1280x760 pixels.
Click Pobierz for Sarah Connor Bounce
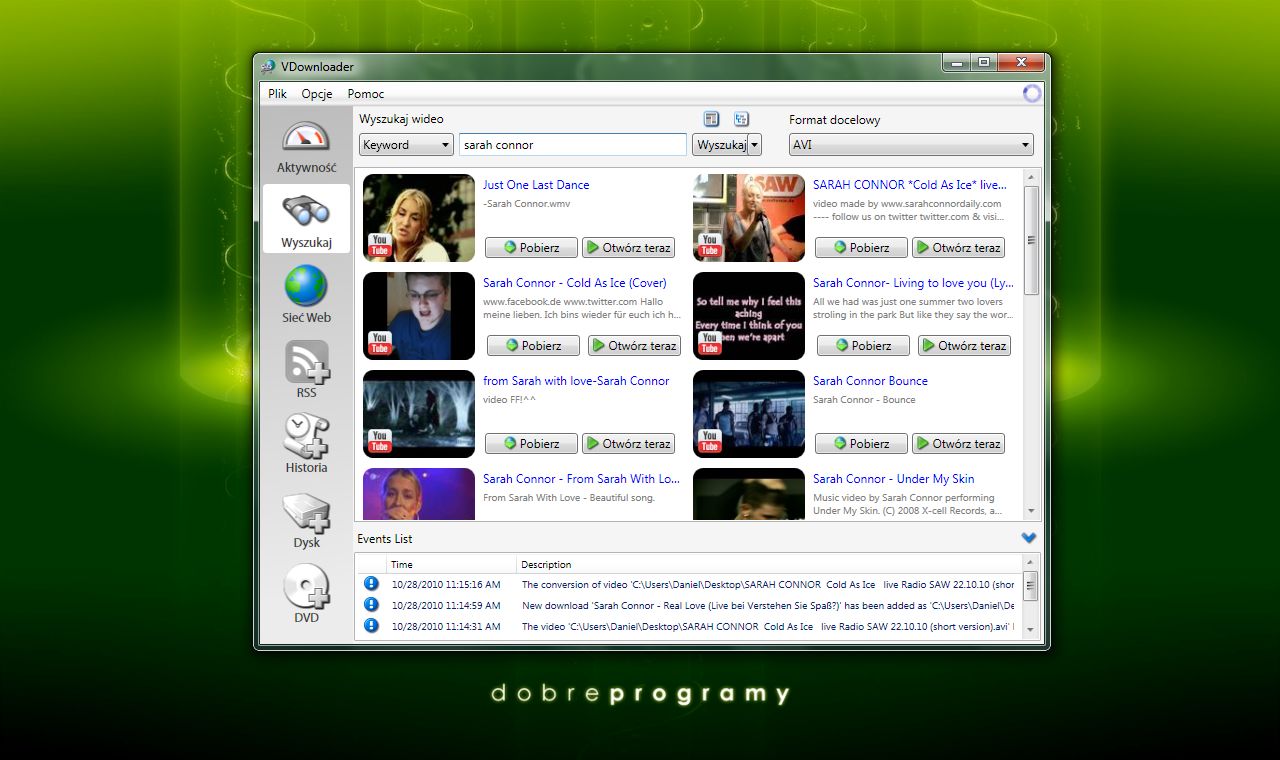(x=861, y=444)
